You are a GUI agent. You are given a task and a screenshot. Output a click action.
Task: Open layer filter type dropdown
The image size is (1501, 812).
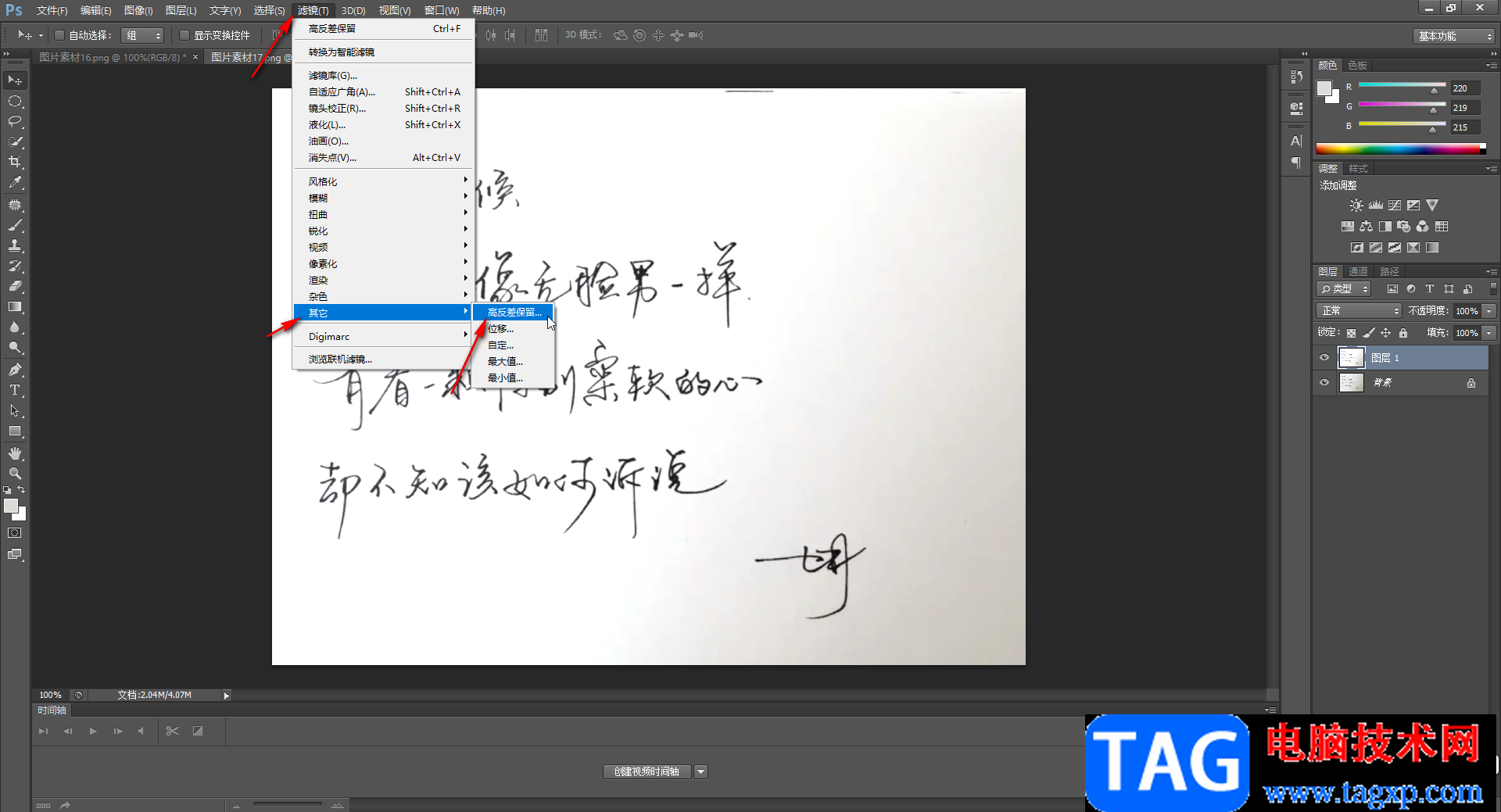click(1344, 289)
